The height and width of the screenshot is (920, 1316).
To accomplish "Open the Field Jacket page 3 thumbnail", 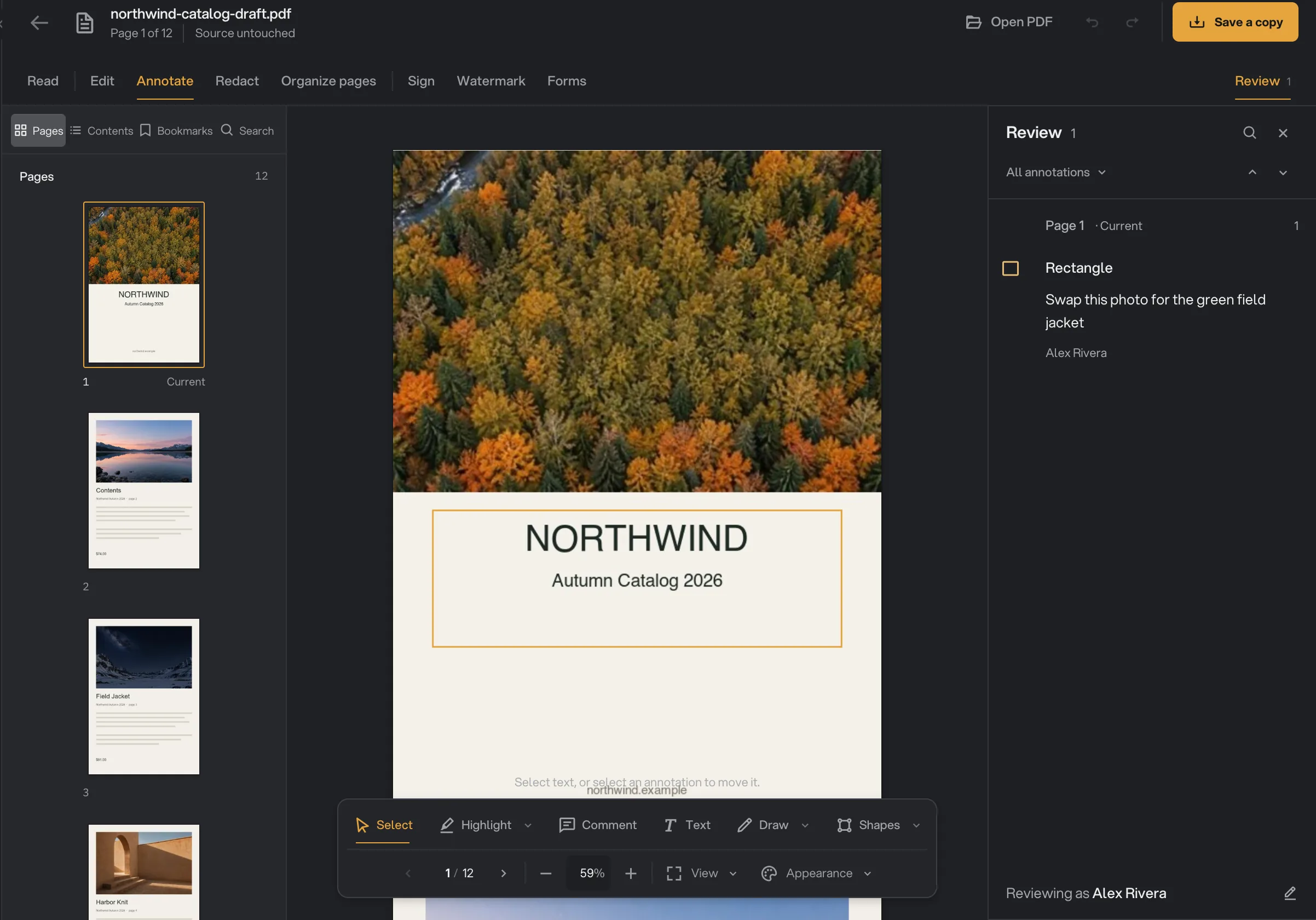I will pos(144,697).
